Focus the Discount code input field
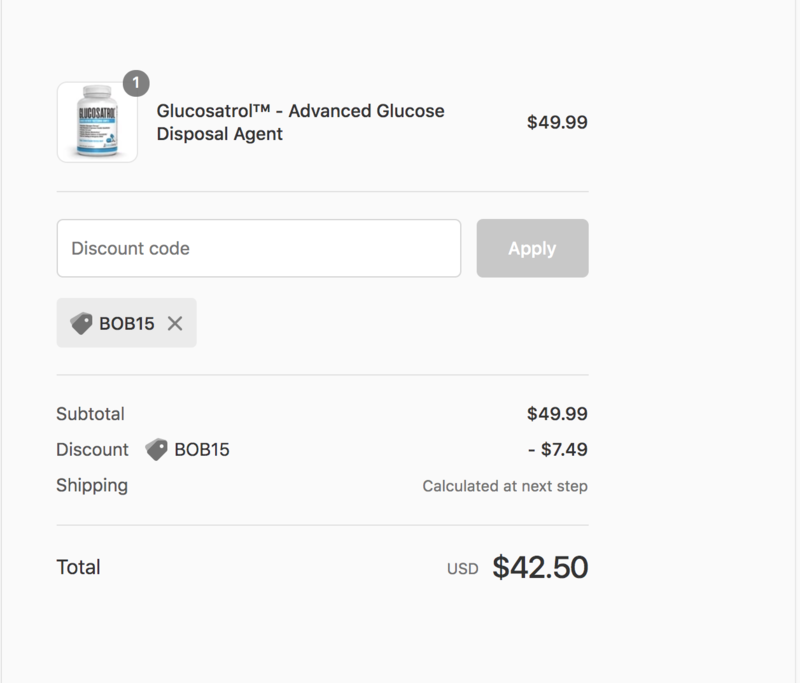The height and width of the screenshot is (683, 800). 259,248
